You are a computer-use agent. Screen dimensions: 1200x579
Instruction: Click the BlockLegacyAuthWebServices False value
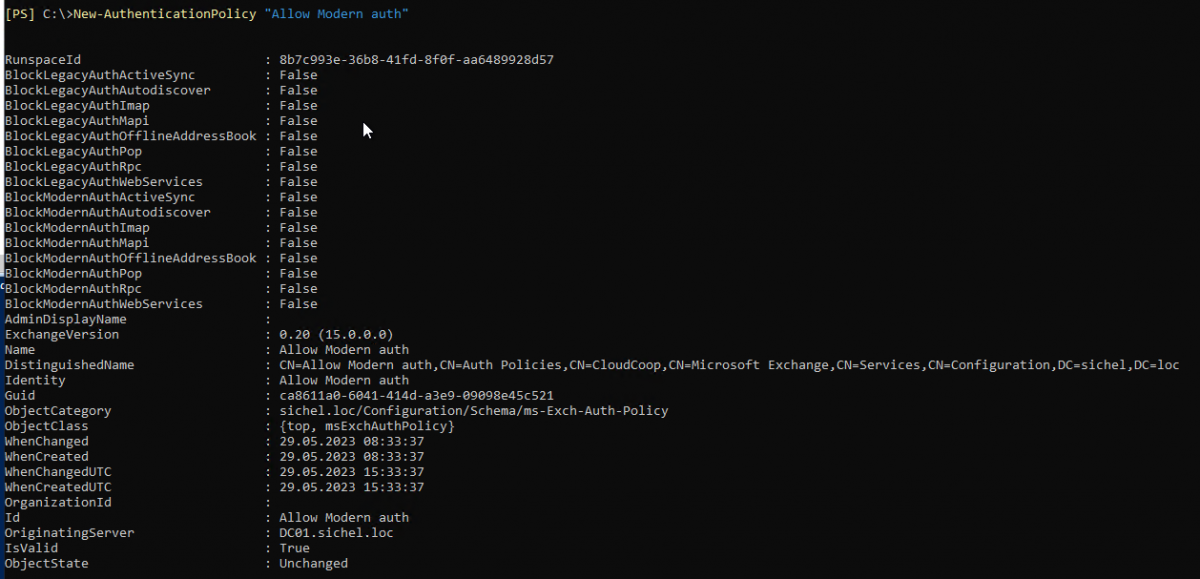click(298, 182)
